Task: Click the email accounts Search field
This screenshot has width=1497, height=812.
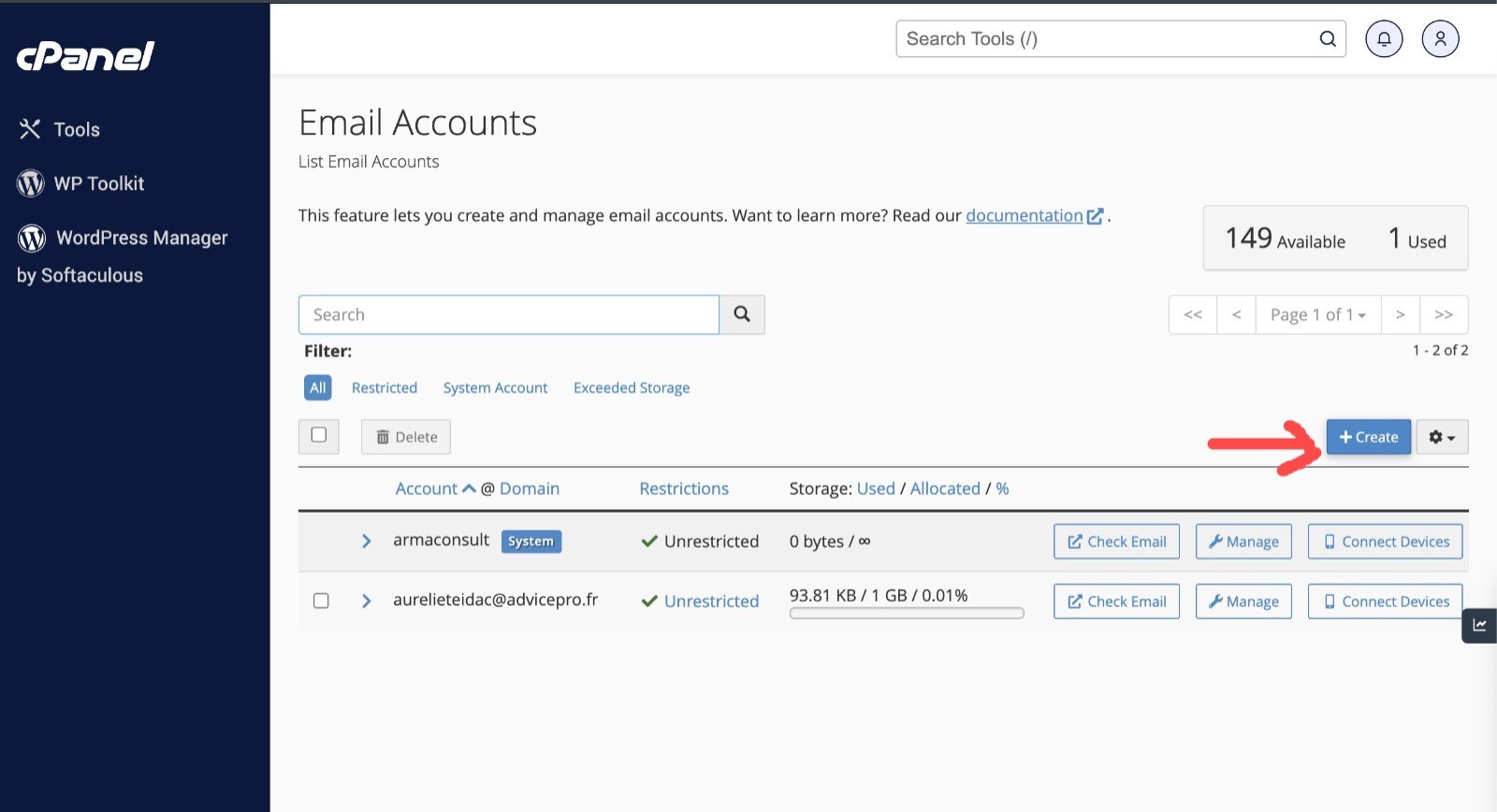Action: coord(508,314)
